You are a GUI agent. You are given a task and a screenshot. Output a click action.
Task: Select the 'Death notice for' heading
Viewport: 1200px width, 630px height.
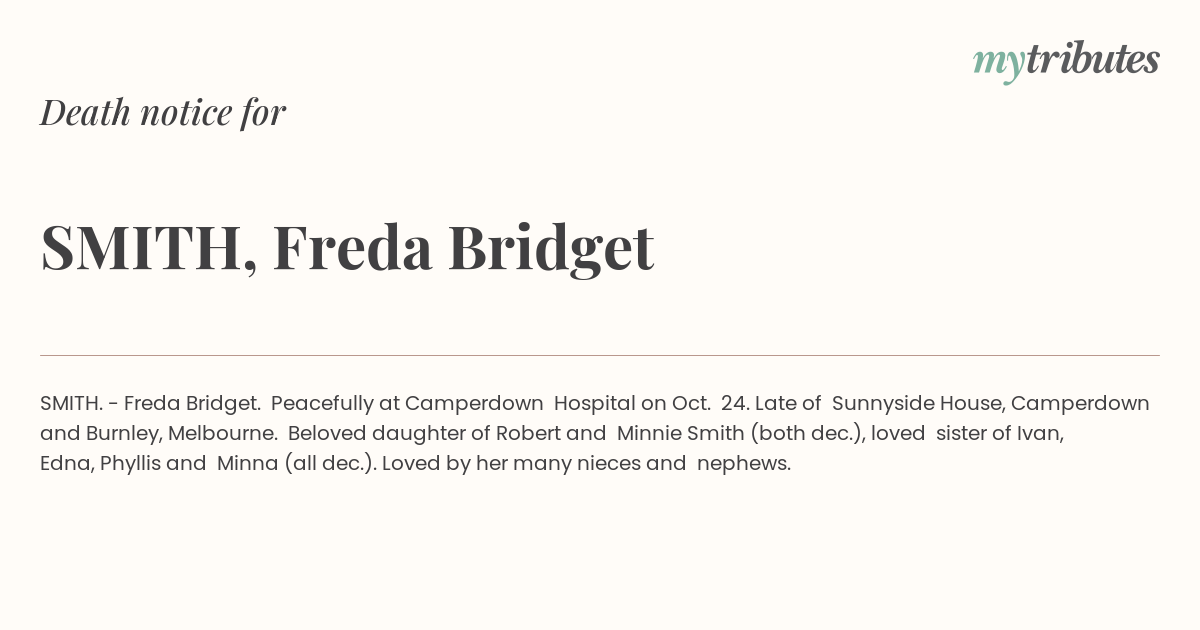click(163, 113)
